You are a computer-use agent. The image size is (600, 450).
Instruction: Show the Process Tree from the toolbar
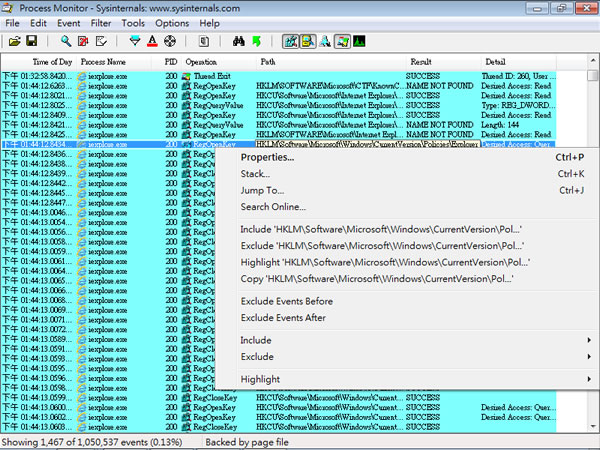click(204, 41)
